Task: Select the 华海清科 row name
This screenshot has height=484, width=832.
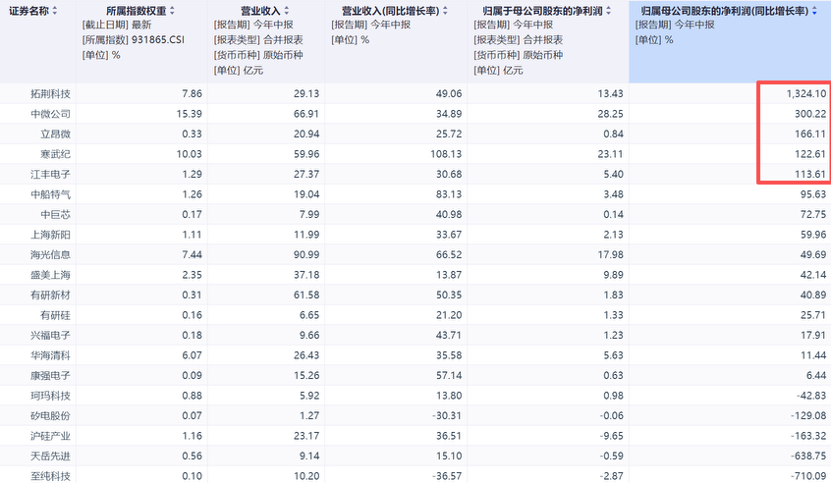Action: [50, 356]
